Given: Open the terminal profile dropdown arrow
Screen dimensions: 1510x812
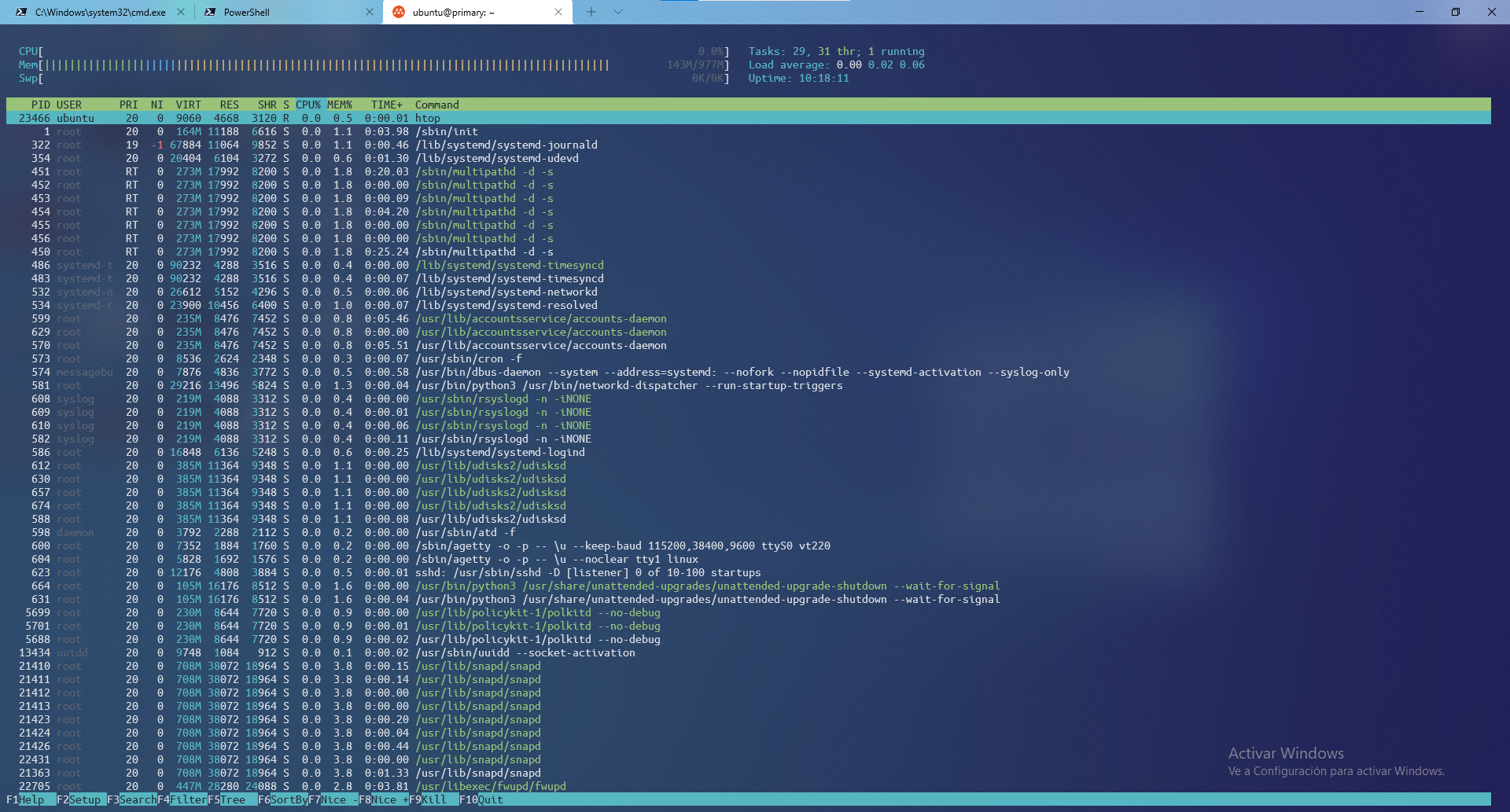Looking at the screenshot, I should coord(618,12).
